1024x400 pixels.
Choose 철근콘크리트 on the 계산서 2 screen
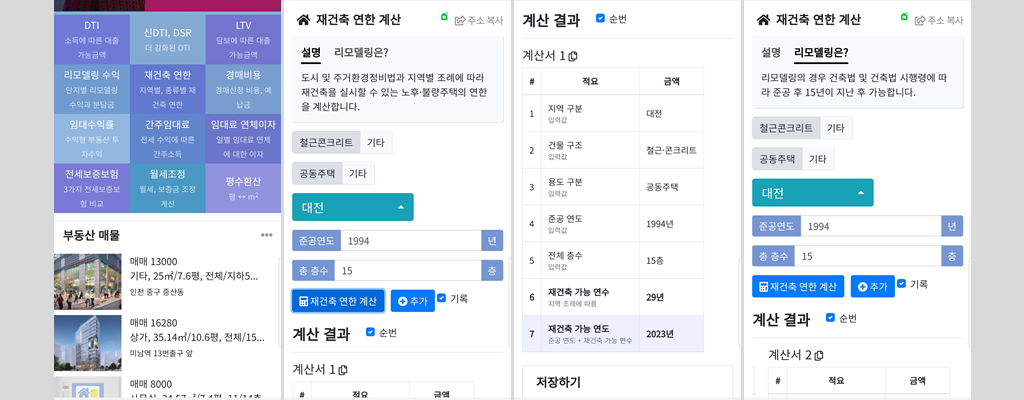click(786, 127)
